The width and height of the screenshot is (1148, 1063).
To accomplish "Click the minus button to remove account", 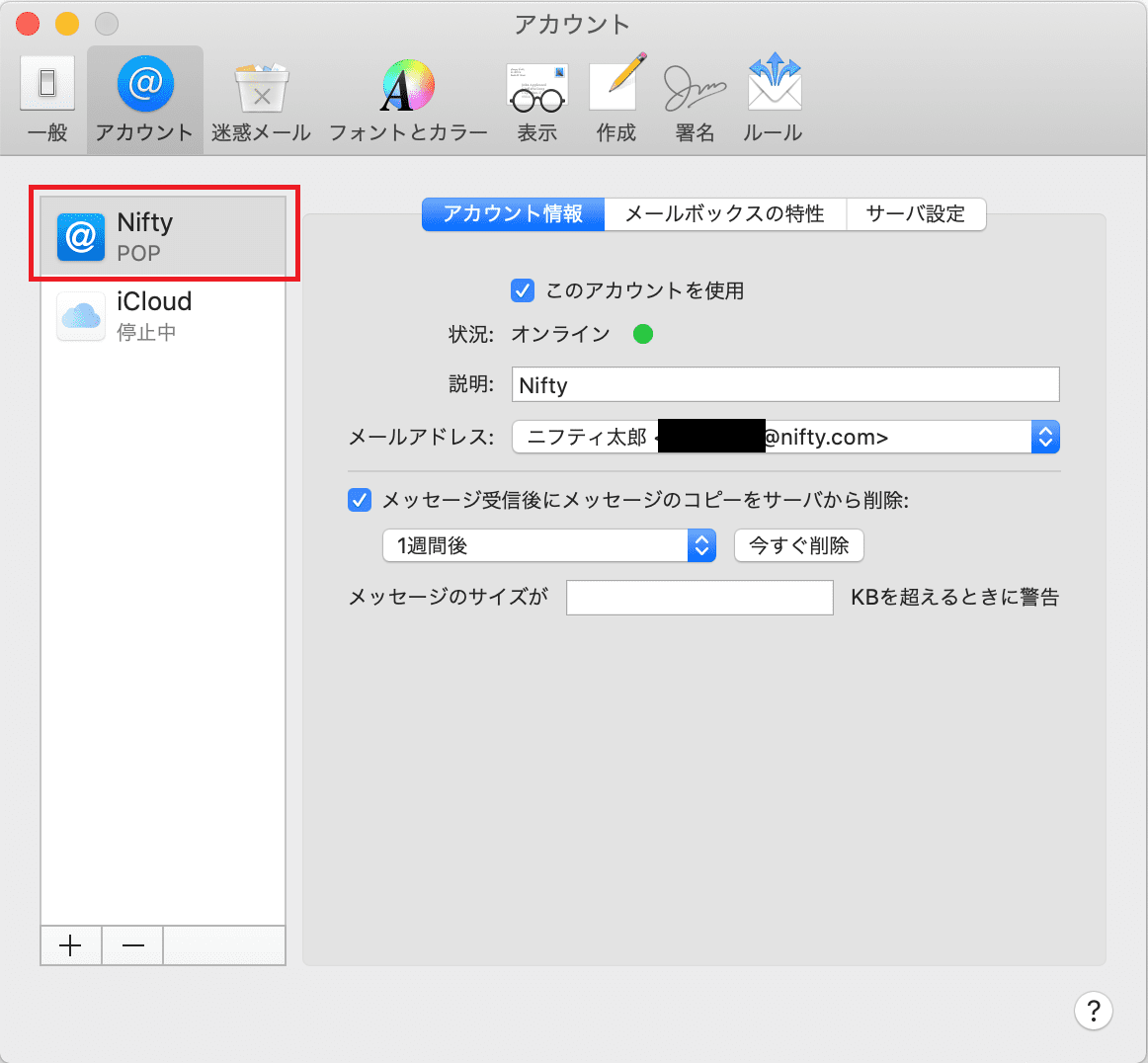I will click(x=133, y=945).
